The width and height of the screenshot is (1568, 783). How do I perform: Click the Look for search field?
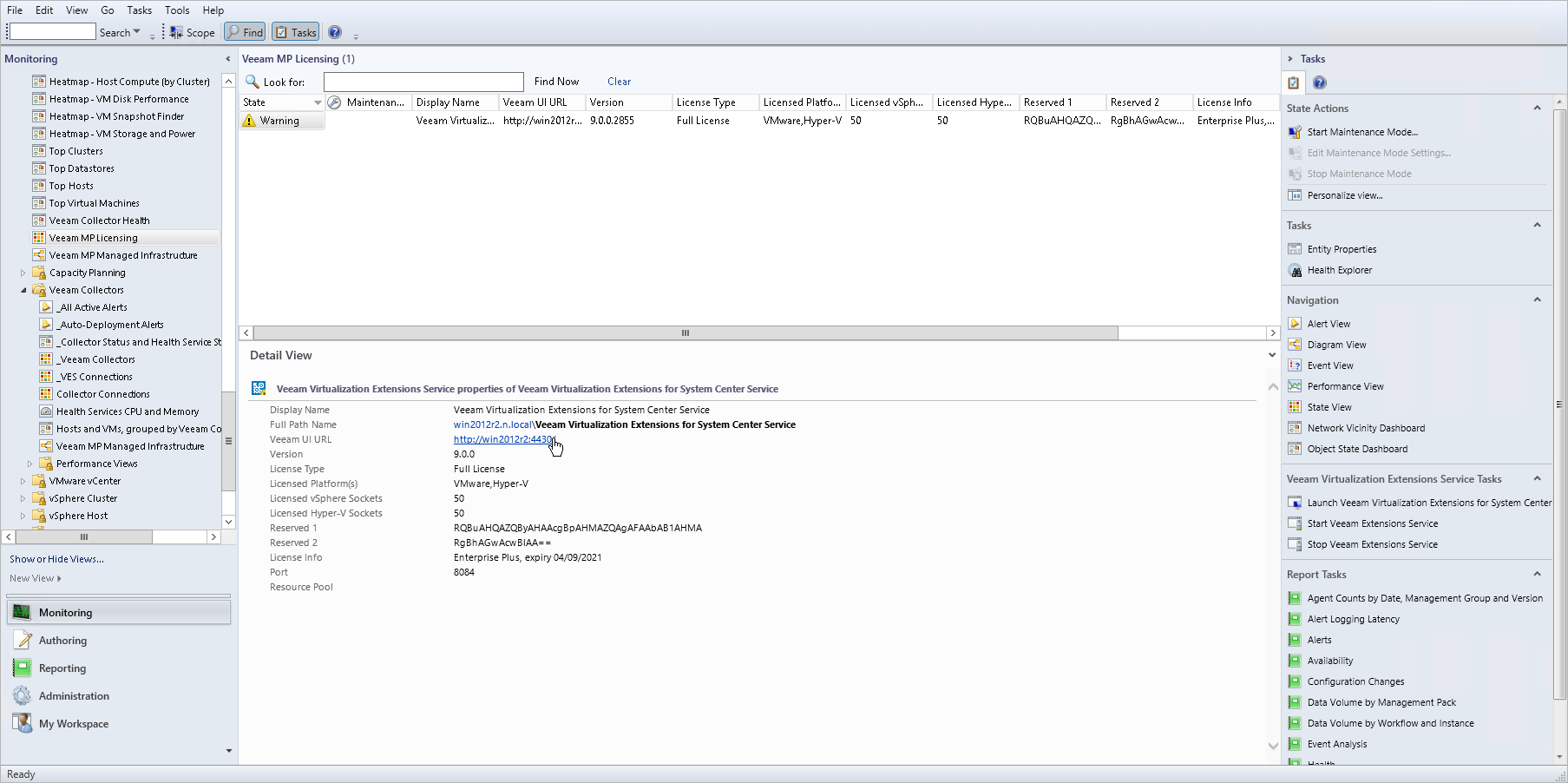(x=423, y=82)
